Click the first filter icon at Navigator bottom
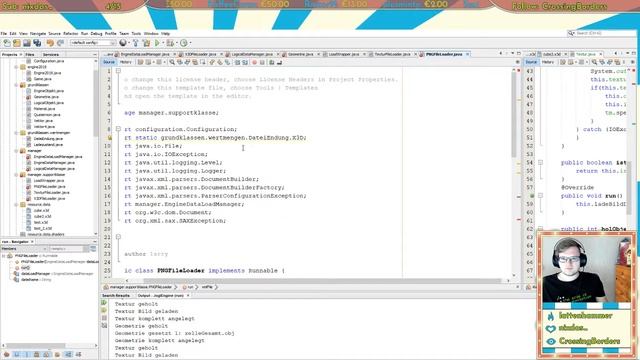The image size is (640, 360). [x=6, y=355]
